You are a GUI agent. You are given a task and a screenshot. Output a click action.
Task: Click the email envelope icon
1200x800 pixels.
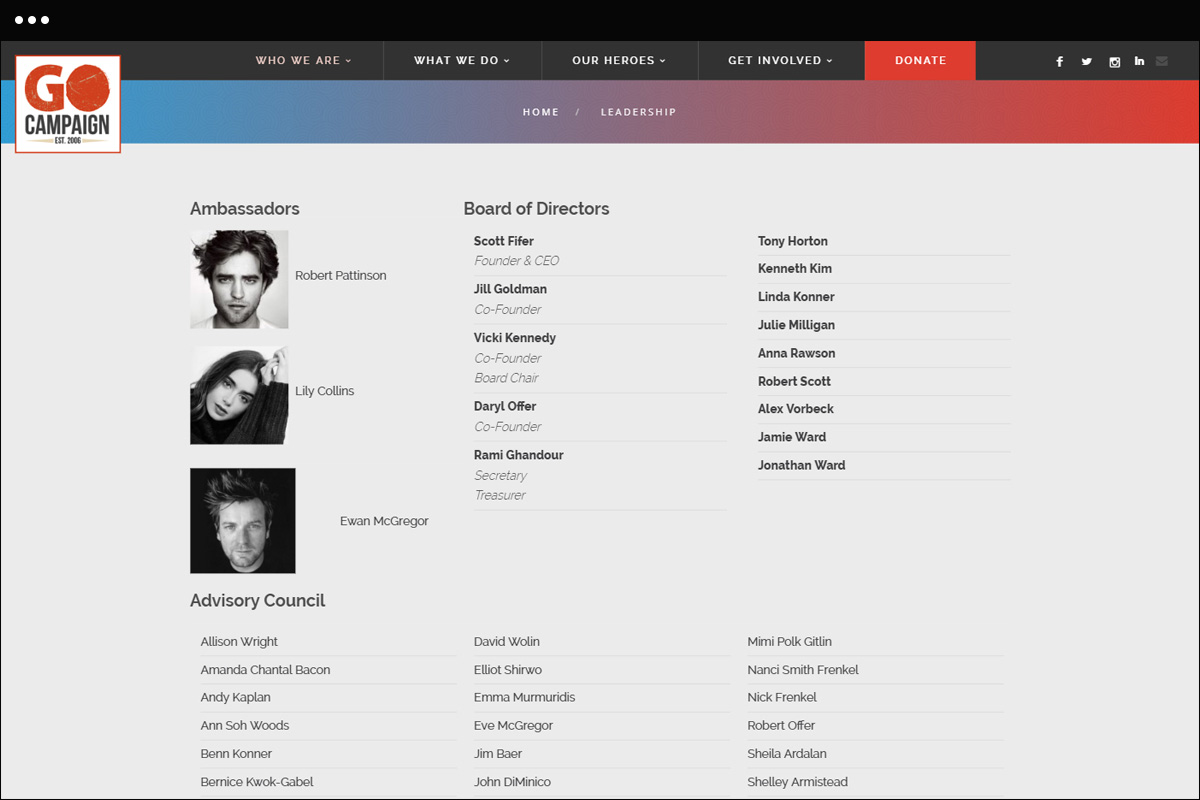tap(1162, 62)
